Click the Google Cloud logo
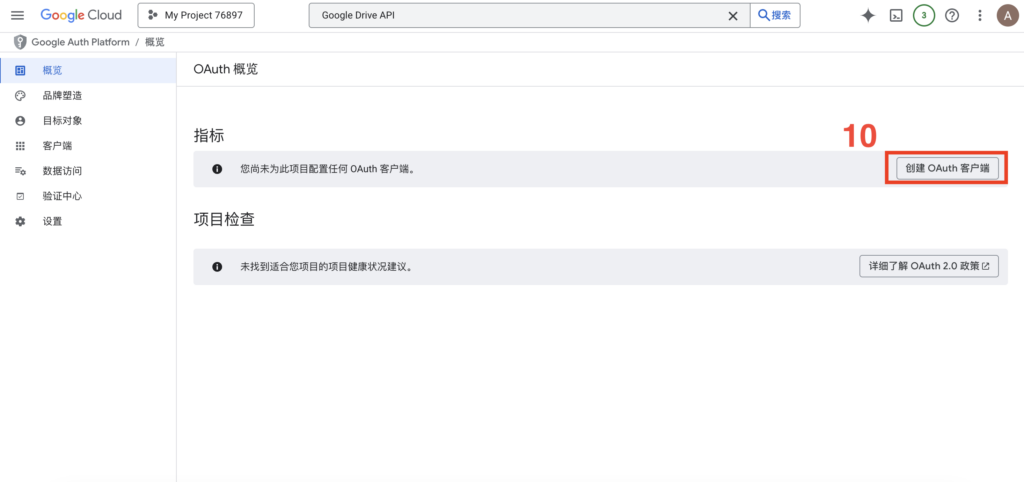This screenshot has height=482, width=1024. [81, 15]
